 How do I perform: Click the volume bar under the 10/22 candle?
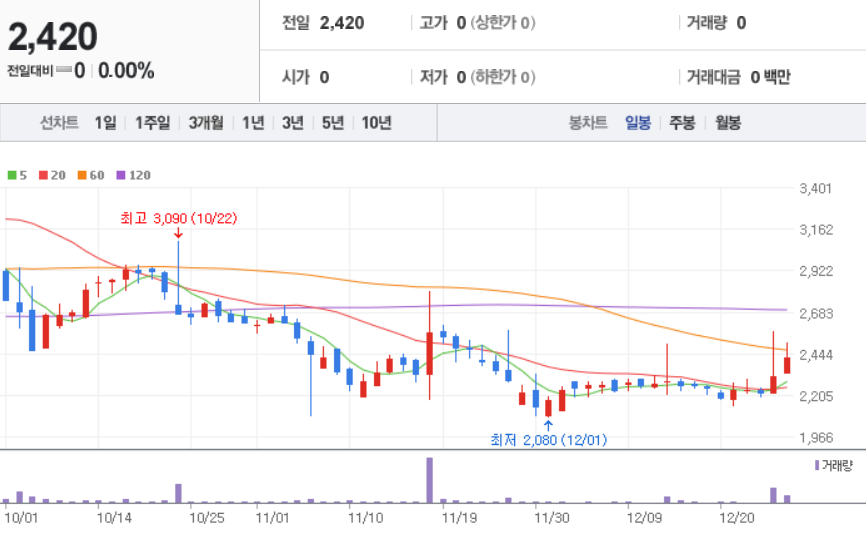[178, 493]
